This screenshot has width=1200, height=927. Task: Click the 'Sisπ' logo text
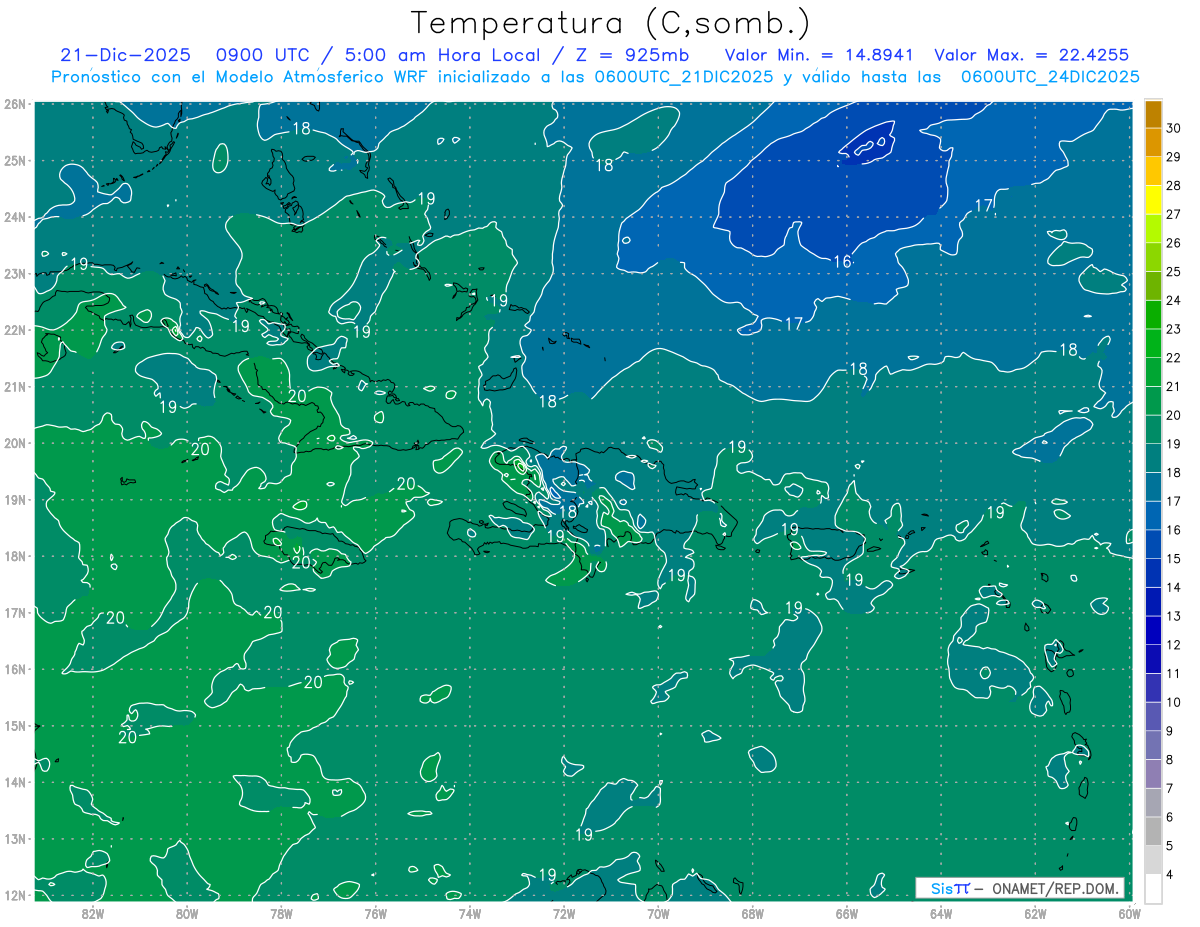950,888
